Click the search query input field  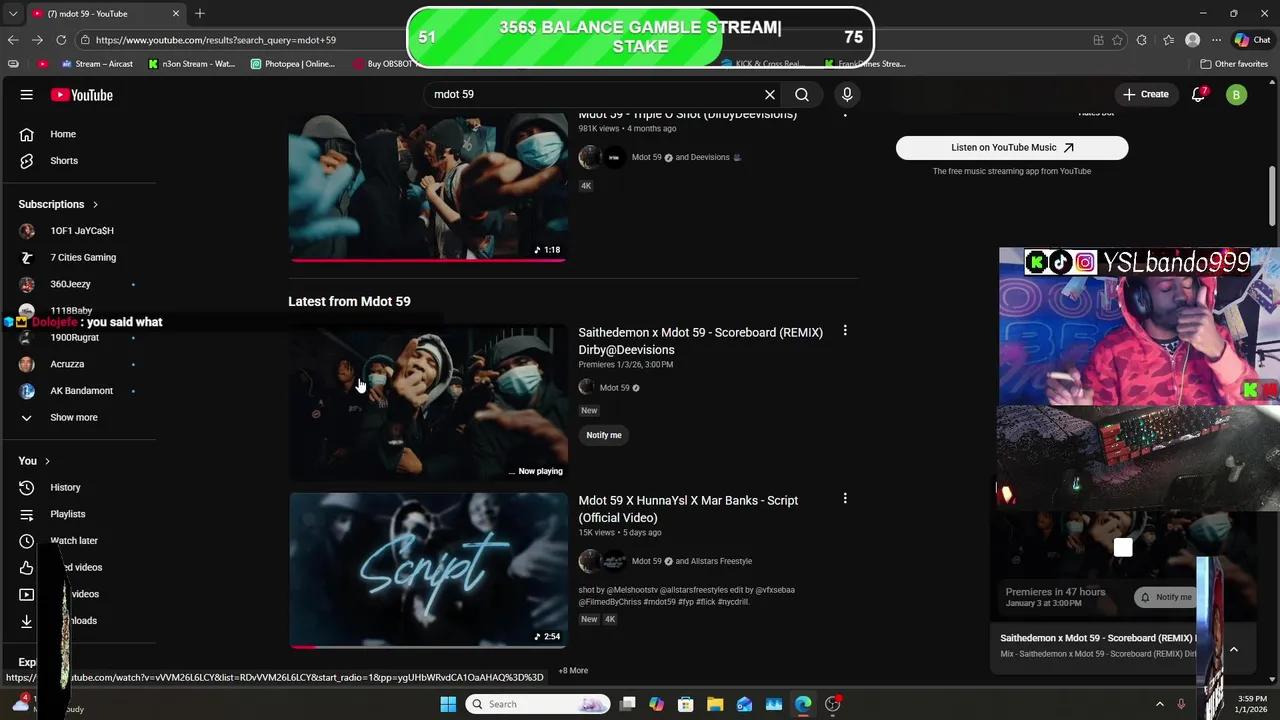595,94
